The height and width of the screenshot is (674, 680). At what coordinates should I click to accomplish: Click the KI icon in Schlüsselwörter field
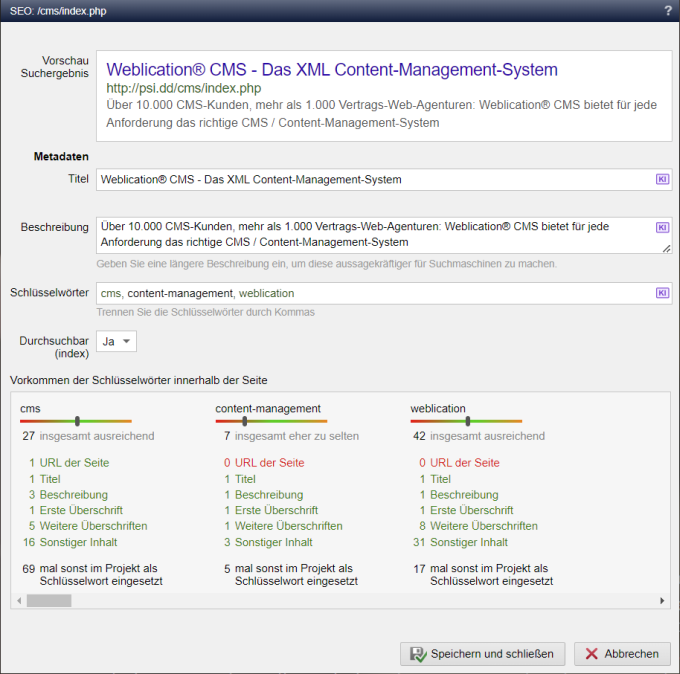(x=662, y=293)
